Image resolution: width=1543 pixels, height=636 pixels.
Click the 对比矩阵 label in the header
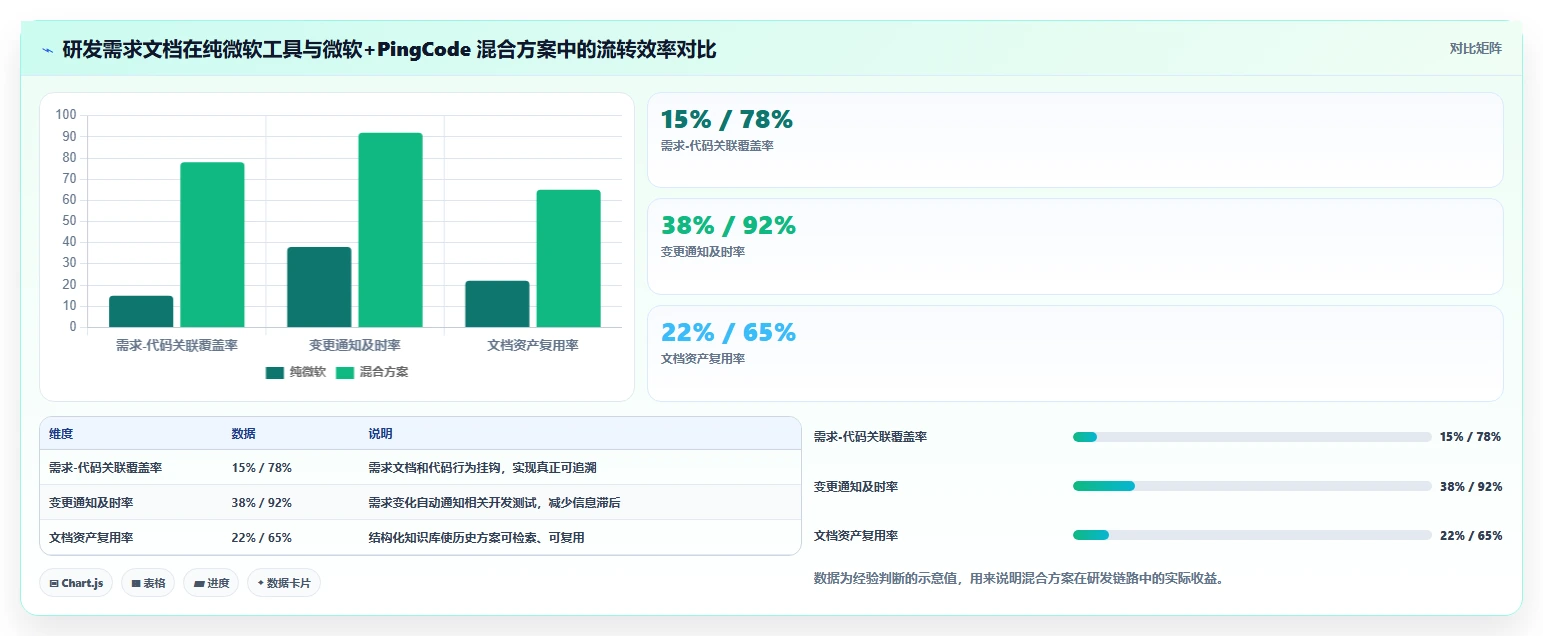click(1475, 48)
